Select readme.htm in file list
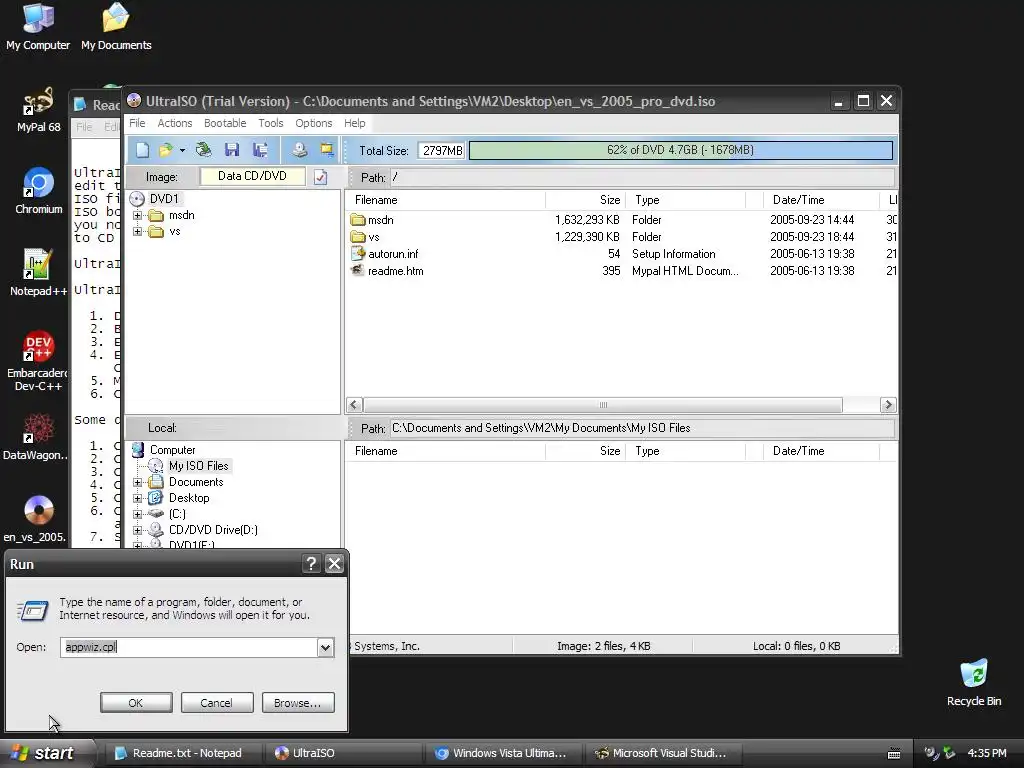The width and height of the screenshot is (1024, 768). 395,271
